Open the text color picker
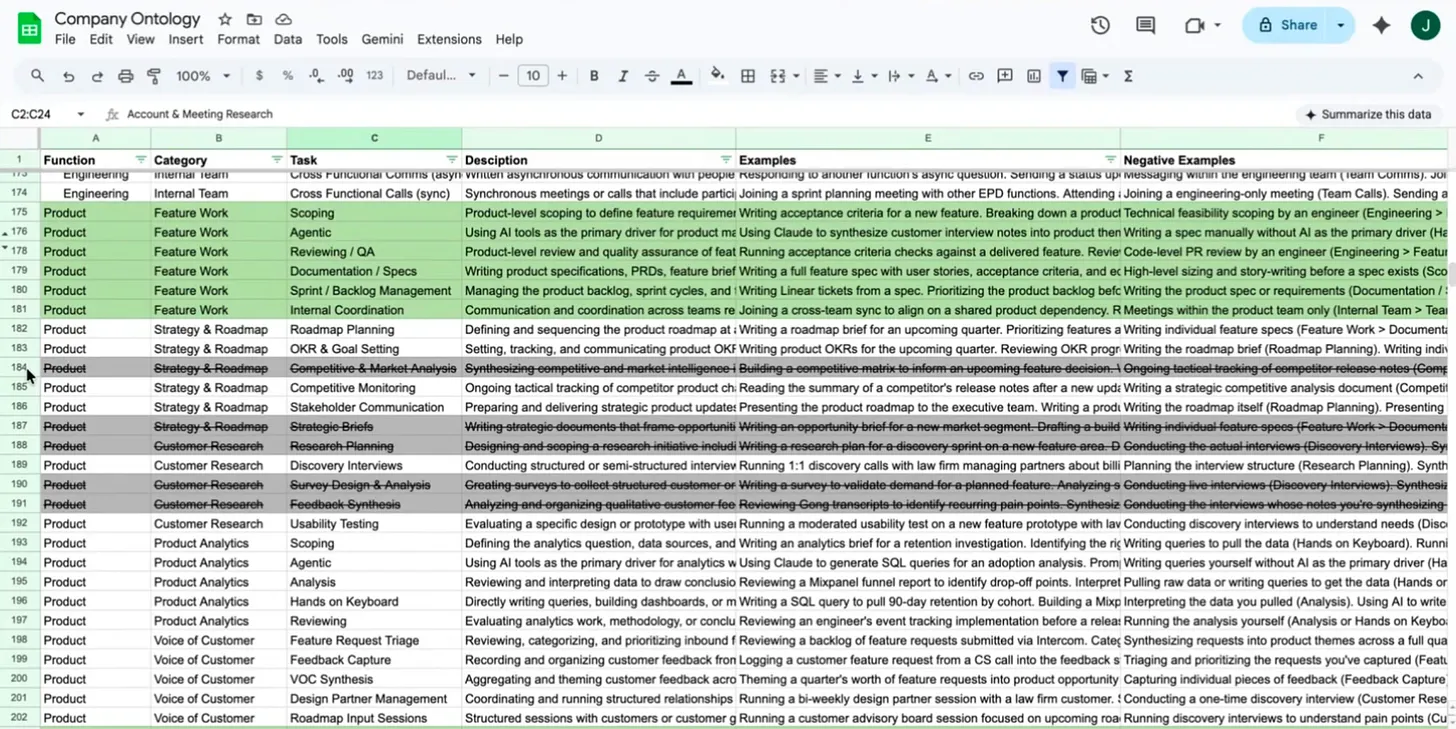Viewport: 1456px width, 729px height. click(681, 76)
